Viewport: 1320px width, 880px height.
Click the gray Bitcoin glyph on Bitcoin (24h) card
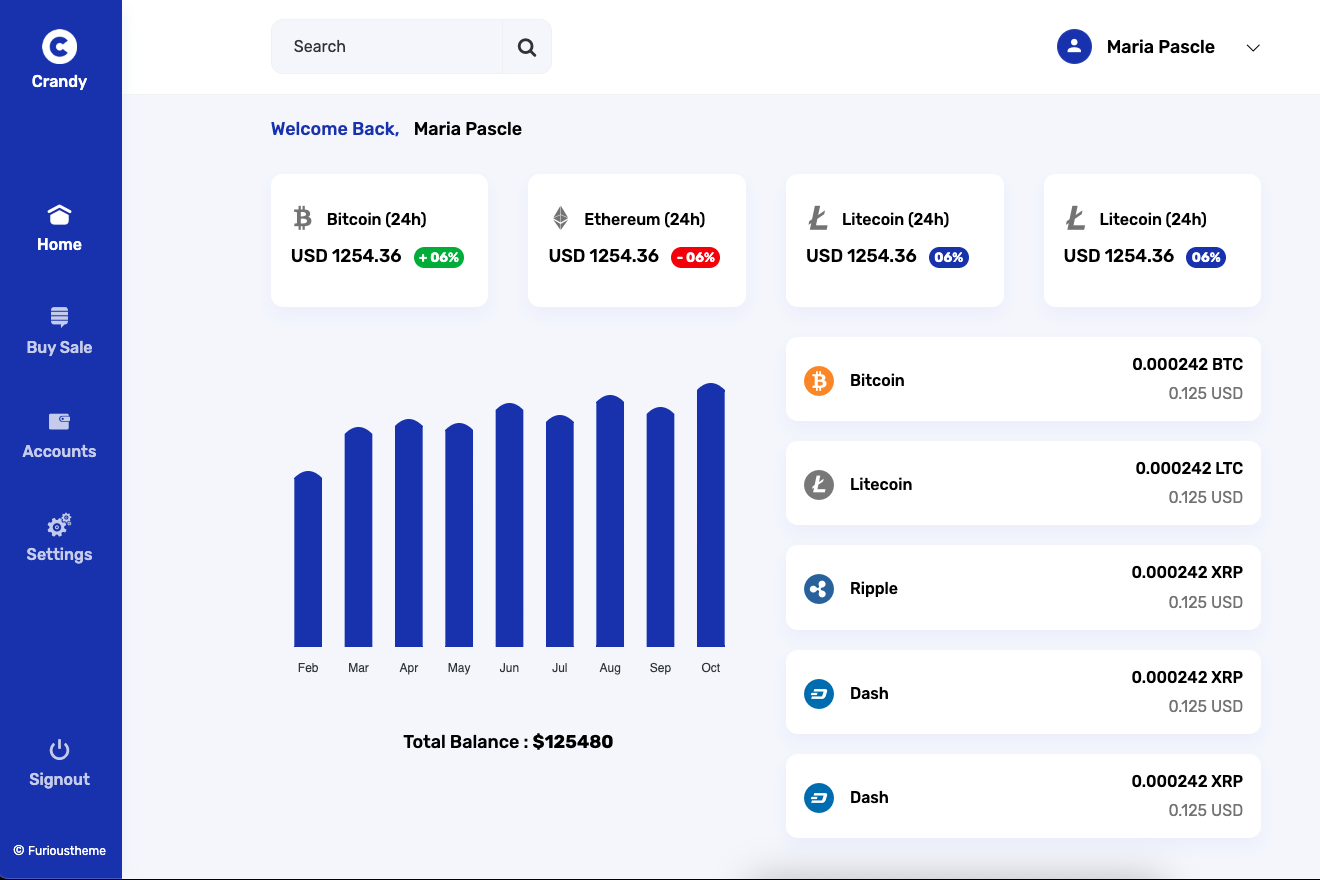tap(302, 218)
